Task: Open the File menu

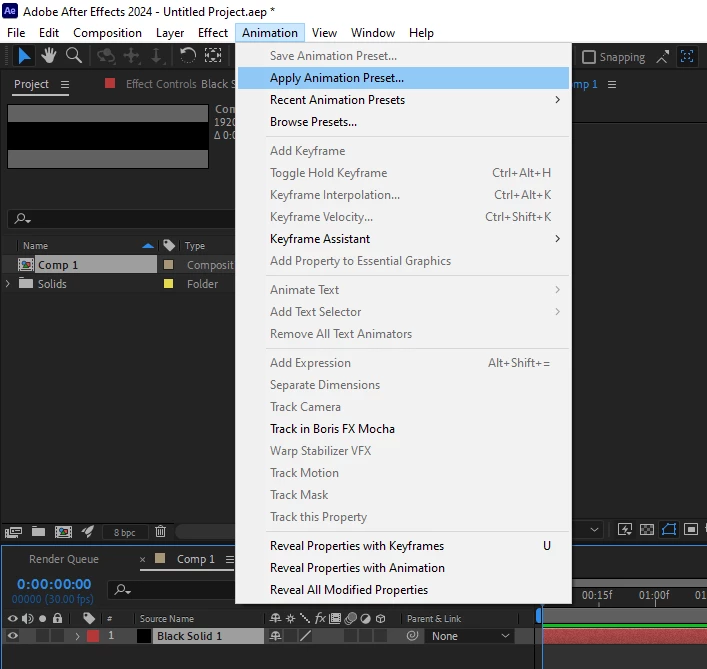Action: [16, 33]
